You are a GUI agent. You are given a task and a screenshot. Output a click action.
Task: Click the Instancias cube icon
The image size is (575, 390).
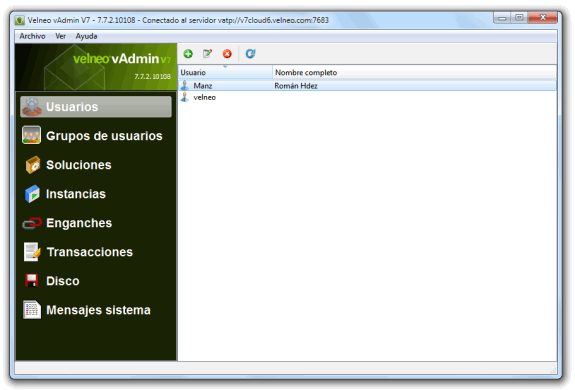click(x=32, y=194)
